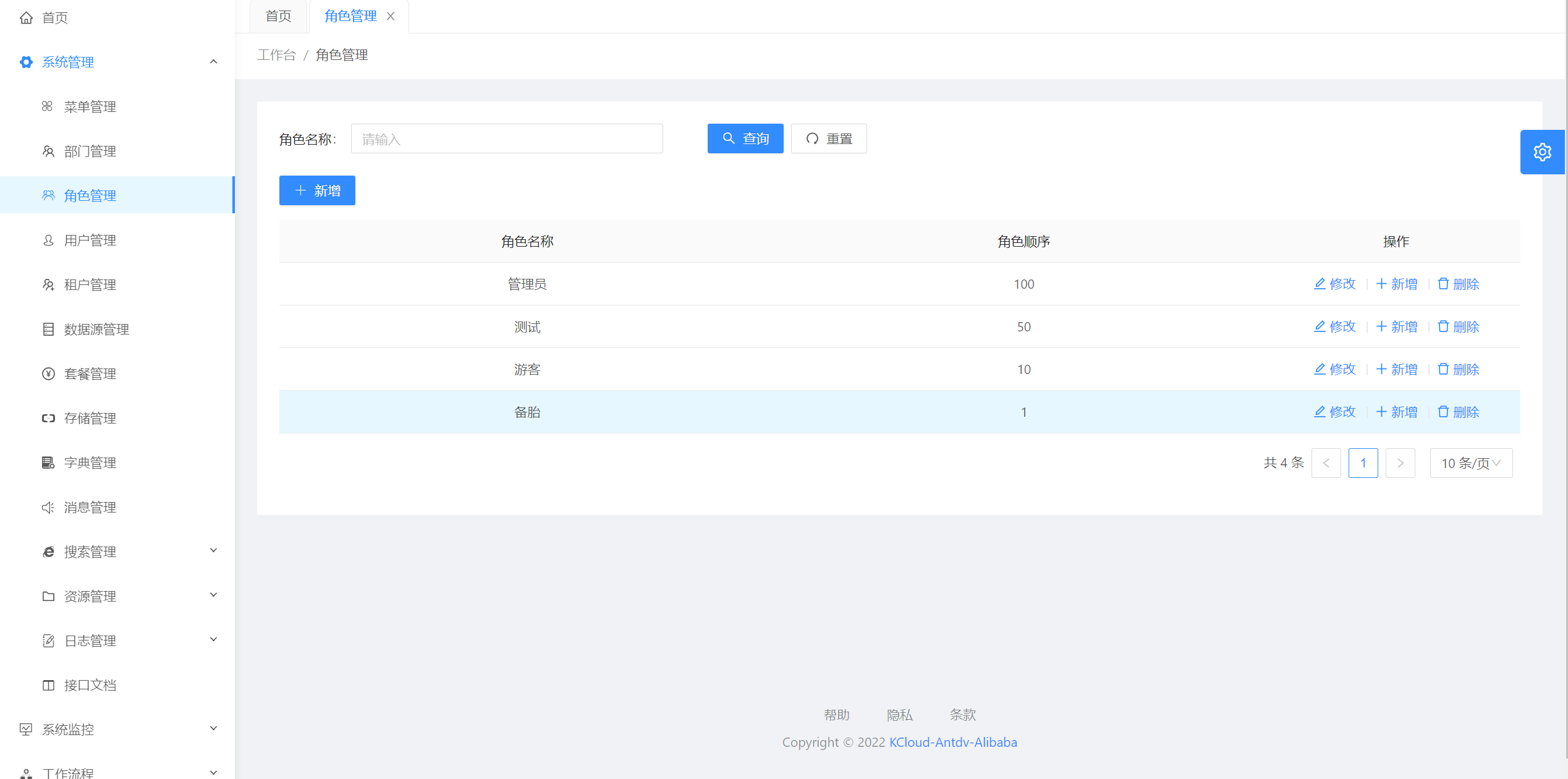Viewport: 1568px width, 779px height.
Task: Click the 删除 trash icon for 测试 row
Action: tap(1443, 326)
